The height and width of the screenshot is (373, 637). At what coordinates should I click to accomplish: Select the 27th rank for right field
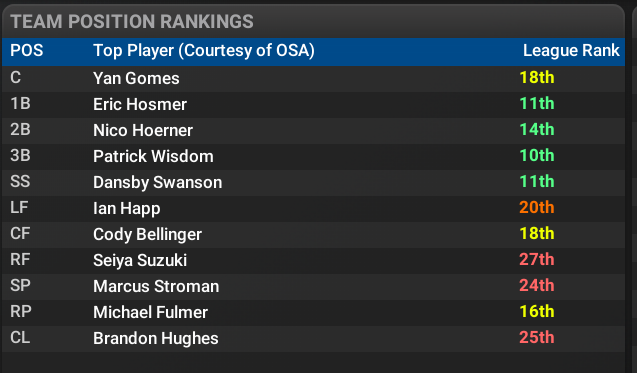click(537, 259)
